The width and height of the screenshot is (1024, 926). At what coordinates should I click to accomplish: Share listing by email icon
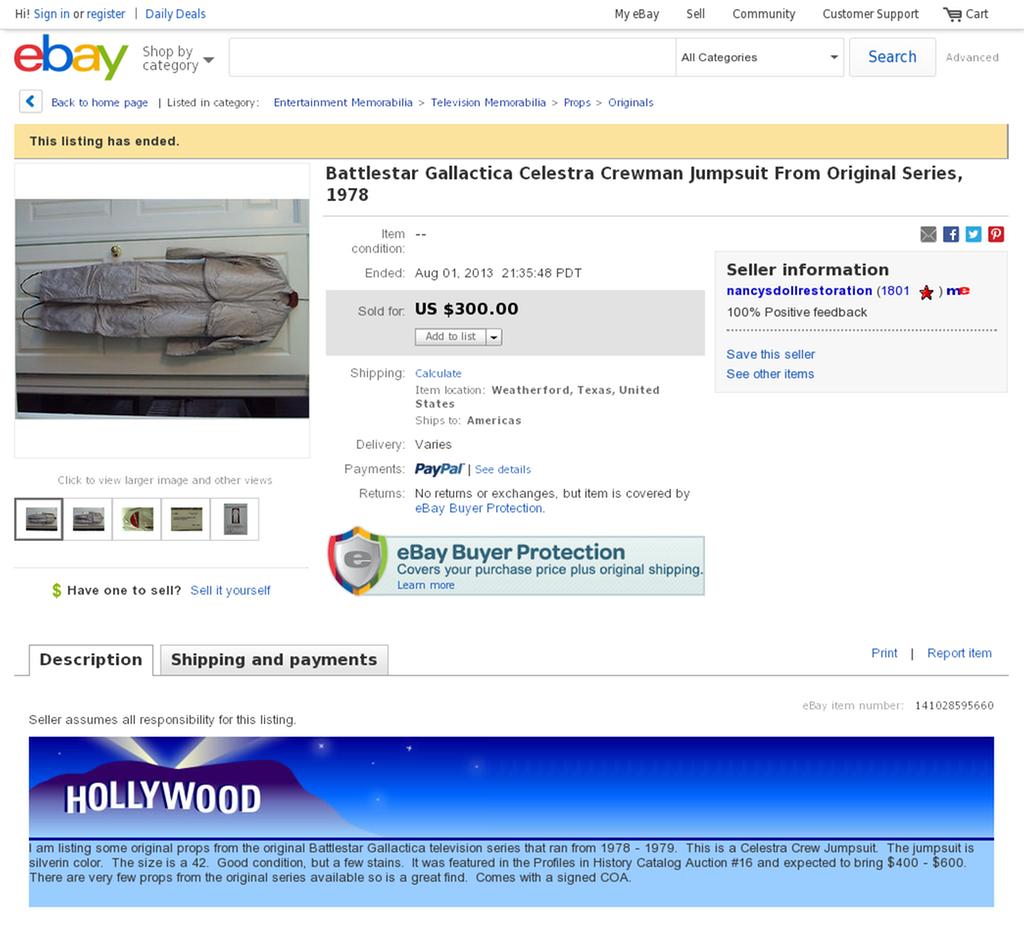928,234
